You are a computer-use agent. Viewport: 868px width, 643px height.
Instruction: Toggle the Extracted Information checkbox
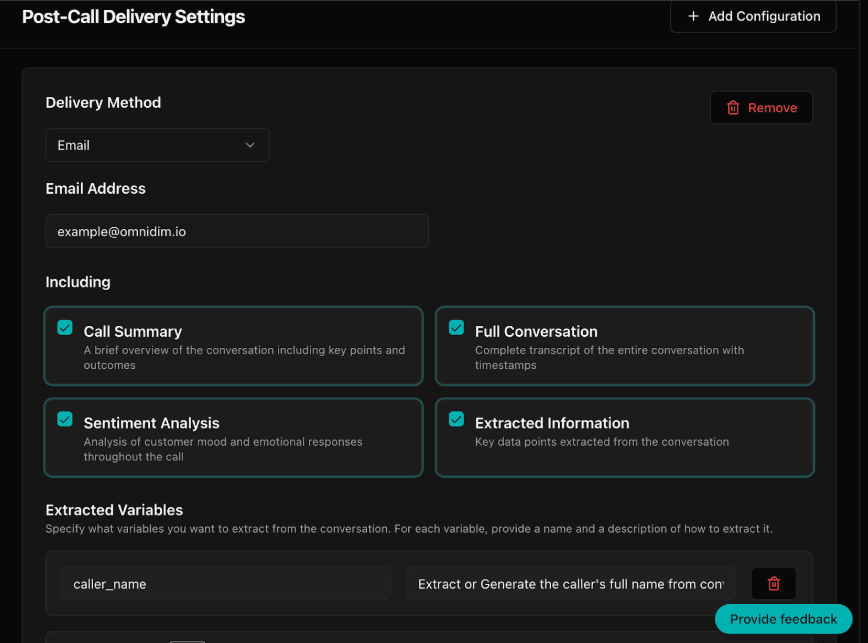[456, 417]
